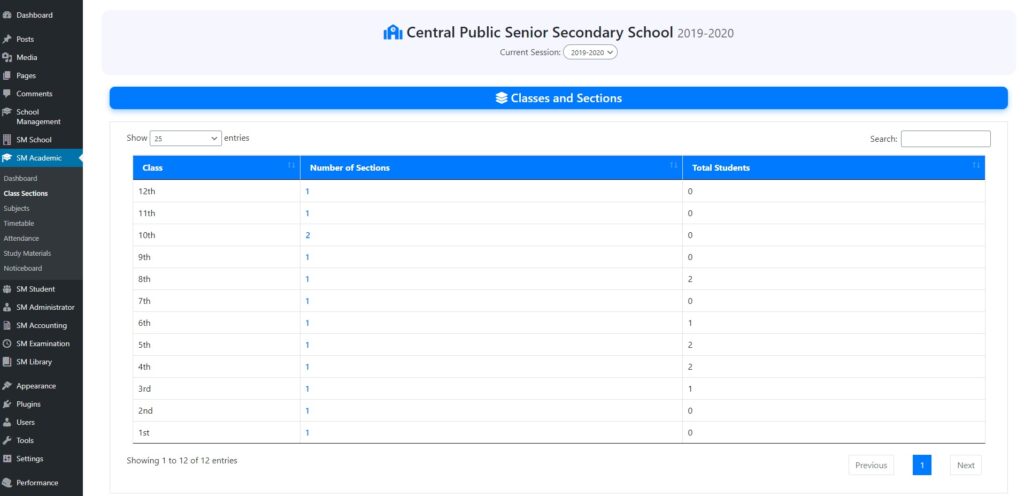1024x496 pixels.
Task: Click the Posts pin icon in sidebar
Action: [7, 39]
